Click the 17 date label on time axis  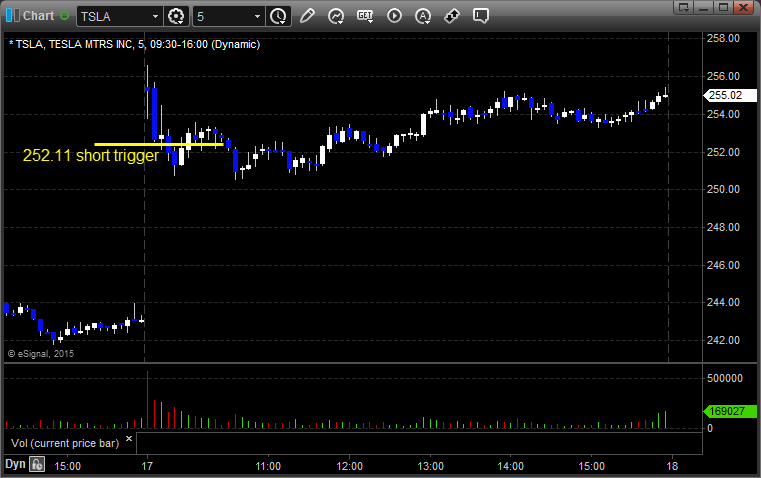coord(147,466)
